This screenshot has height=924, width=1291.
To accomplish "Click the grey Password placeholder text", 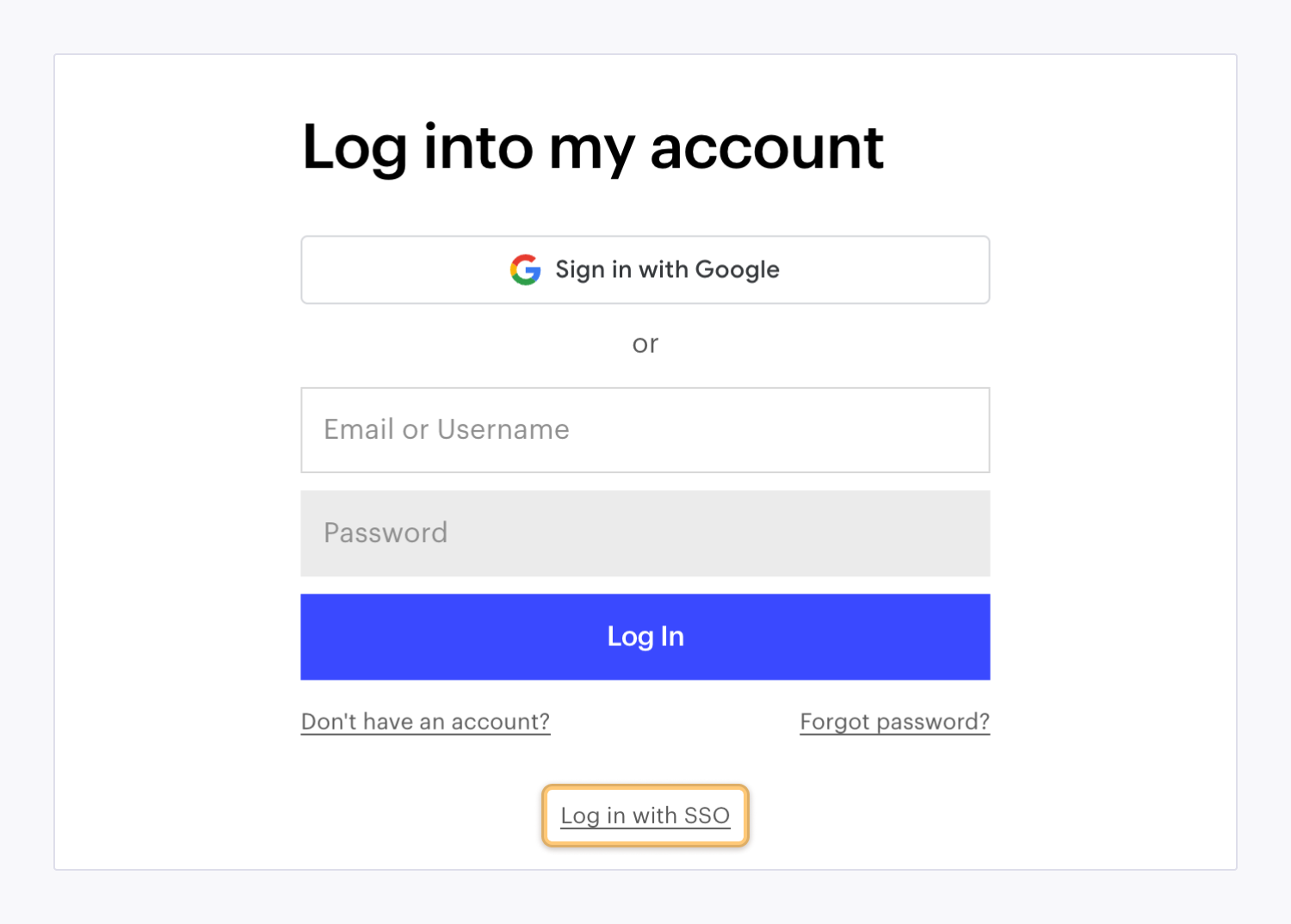I will pyautogui.click(x=385, y=533).
